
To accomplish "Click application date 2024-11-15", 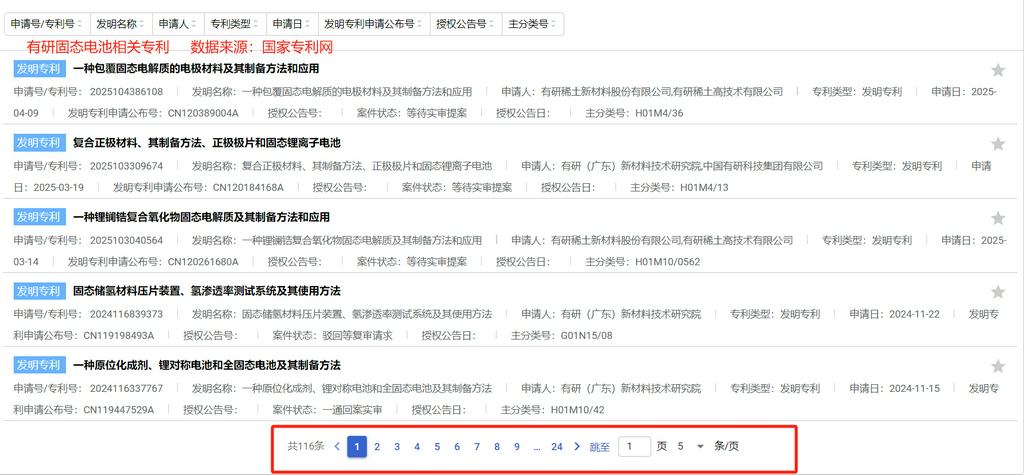I will pos(913,388).
